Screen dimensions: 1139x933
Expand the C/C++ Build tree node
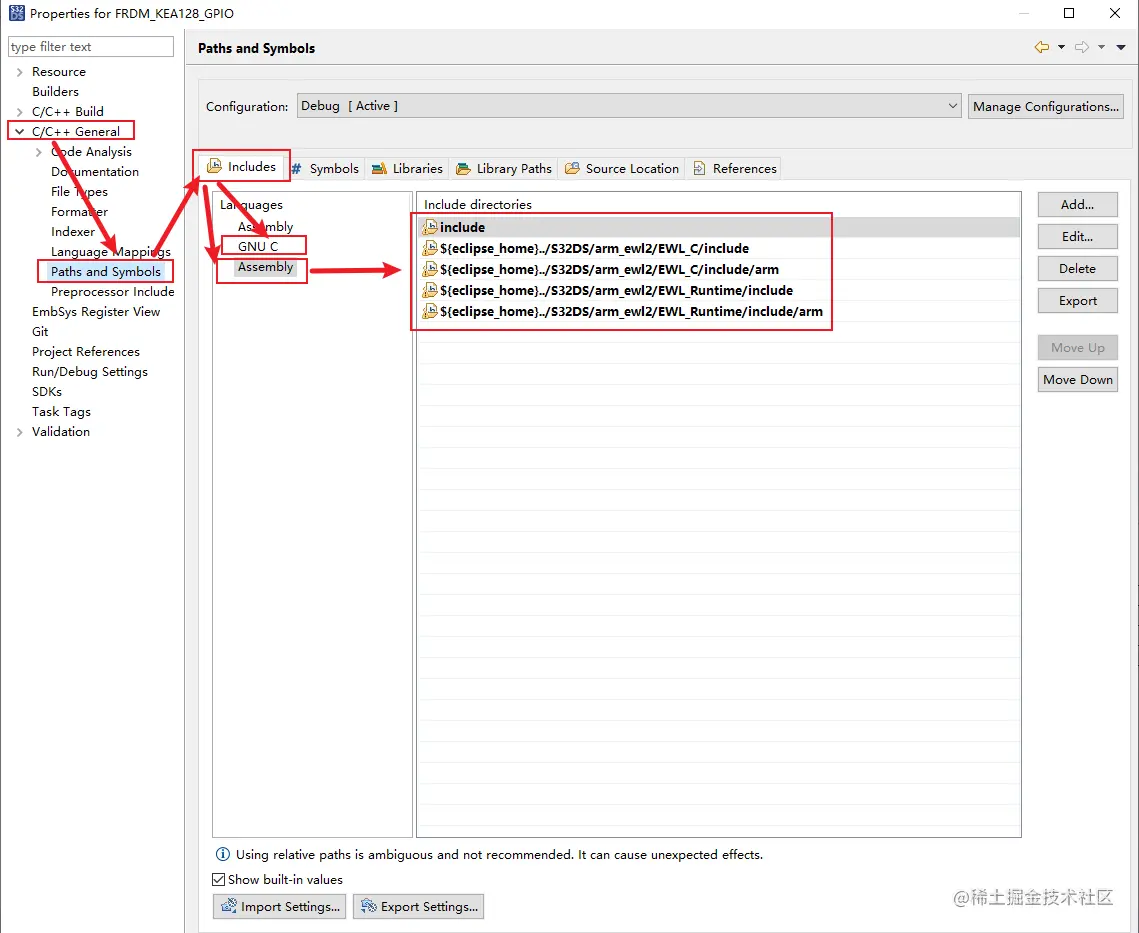coord(20,112)
